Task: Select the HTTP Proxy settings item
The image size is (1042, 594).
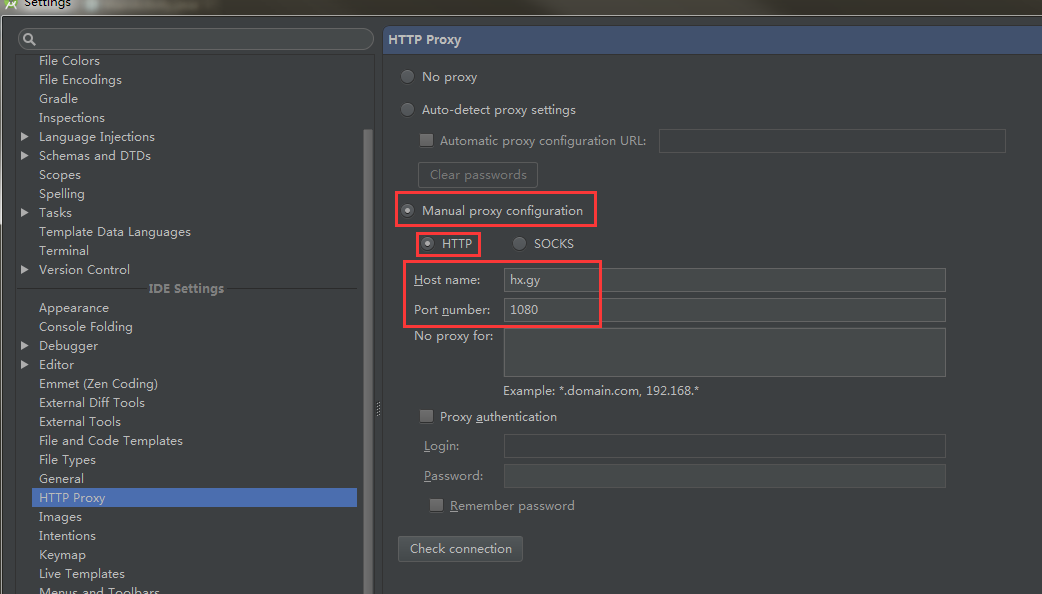Action: tap(194, 498)
